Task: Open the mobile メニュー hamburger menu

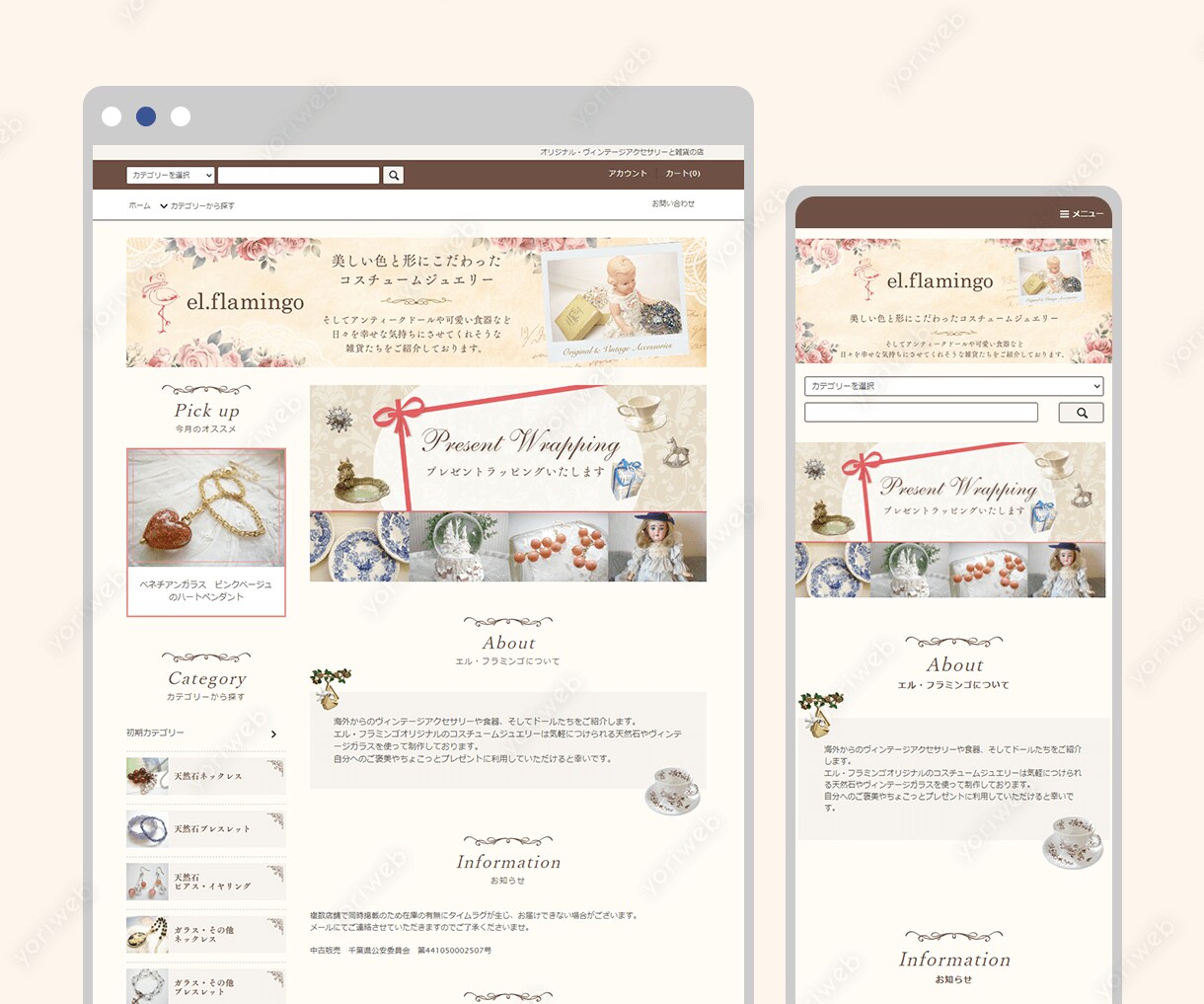Action: click(x=1081, y=213)
